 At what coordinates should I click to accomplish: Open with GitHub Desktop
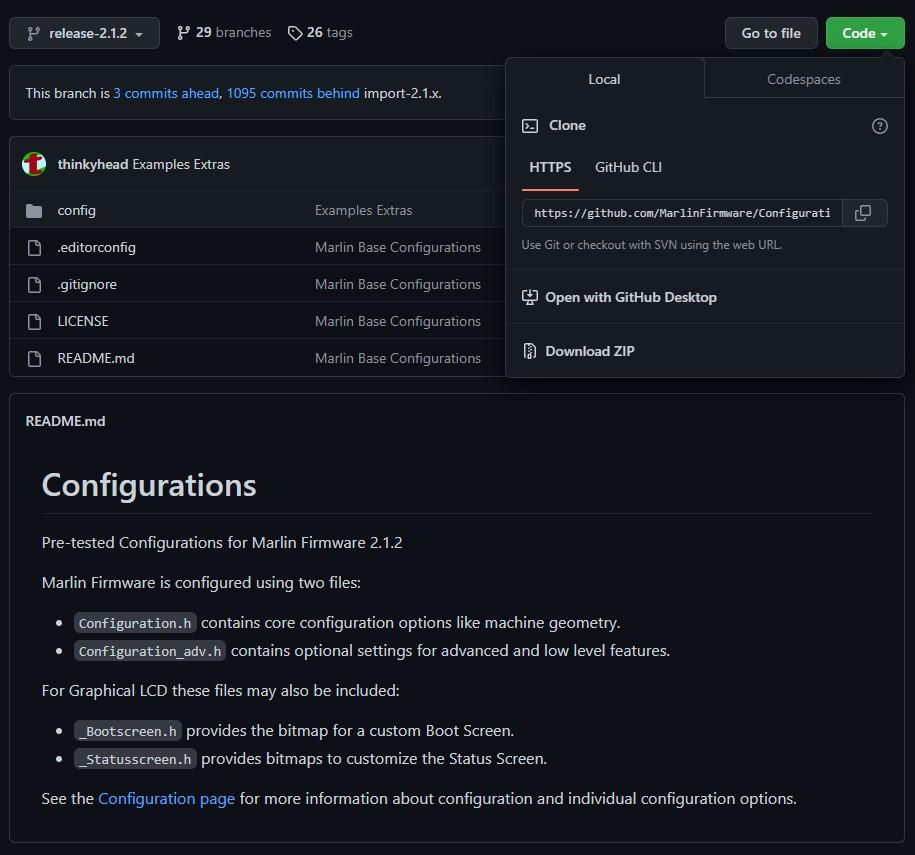tap(631, 298)
